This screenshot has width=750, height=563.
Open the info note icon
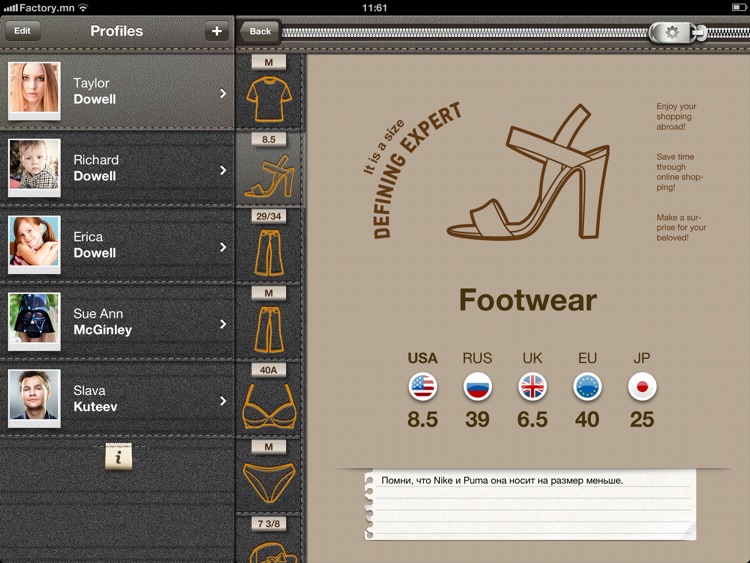tap(118, 457)
